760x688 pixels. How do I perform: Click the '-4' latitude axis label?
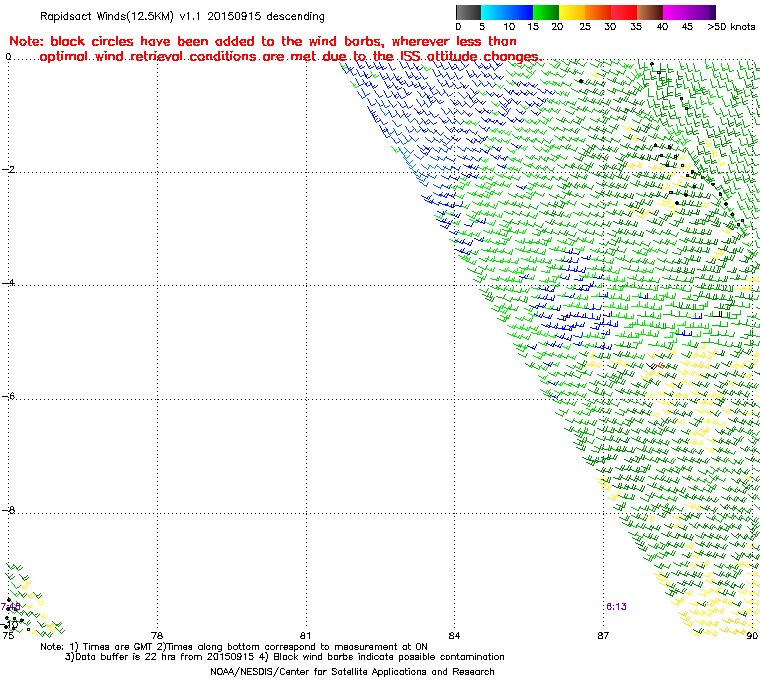[x=8, y=283]
